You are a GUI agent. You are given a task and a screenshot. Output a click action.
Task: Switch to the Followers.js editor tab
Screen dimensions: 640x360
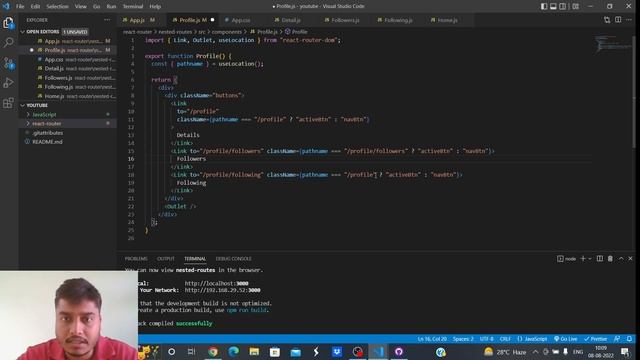345,20
